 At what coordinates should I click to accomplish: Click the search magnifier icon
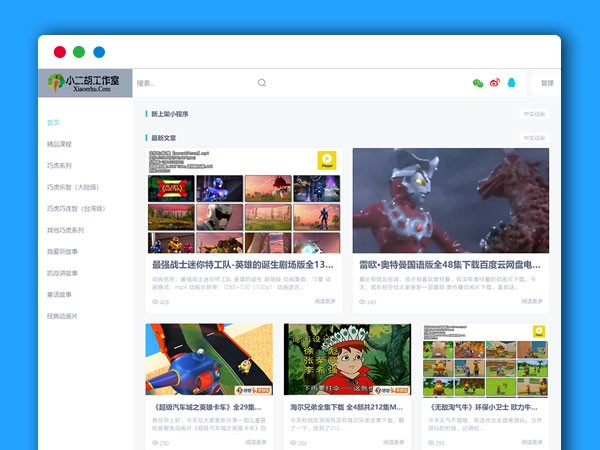[262, 83]
